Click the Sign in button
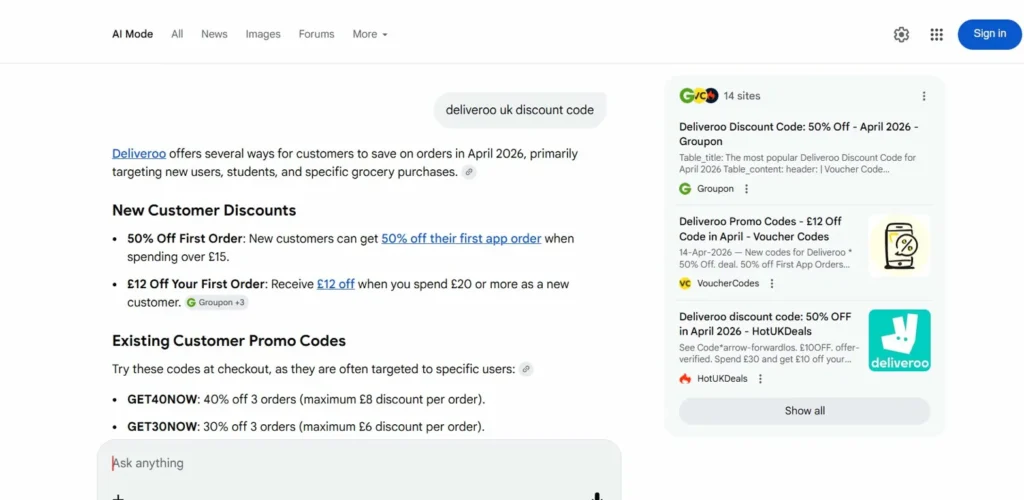The height and width of the screenshot is (500, 1024). (989, 34)
